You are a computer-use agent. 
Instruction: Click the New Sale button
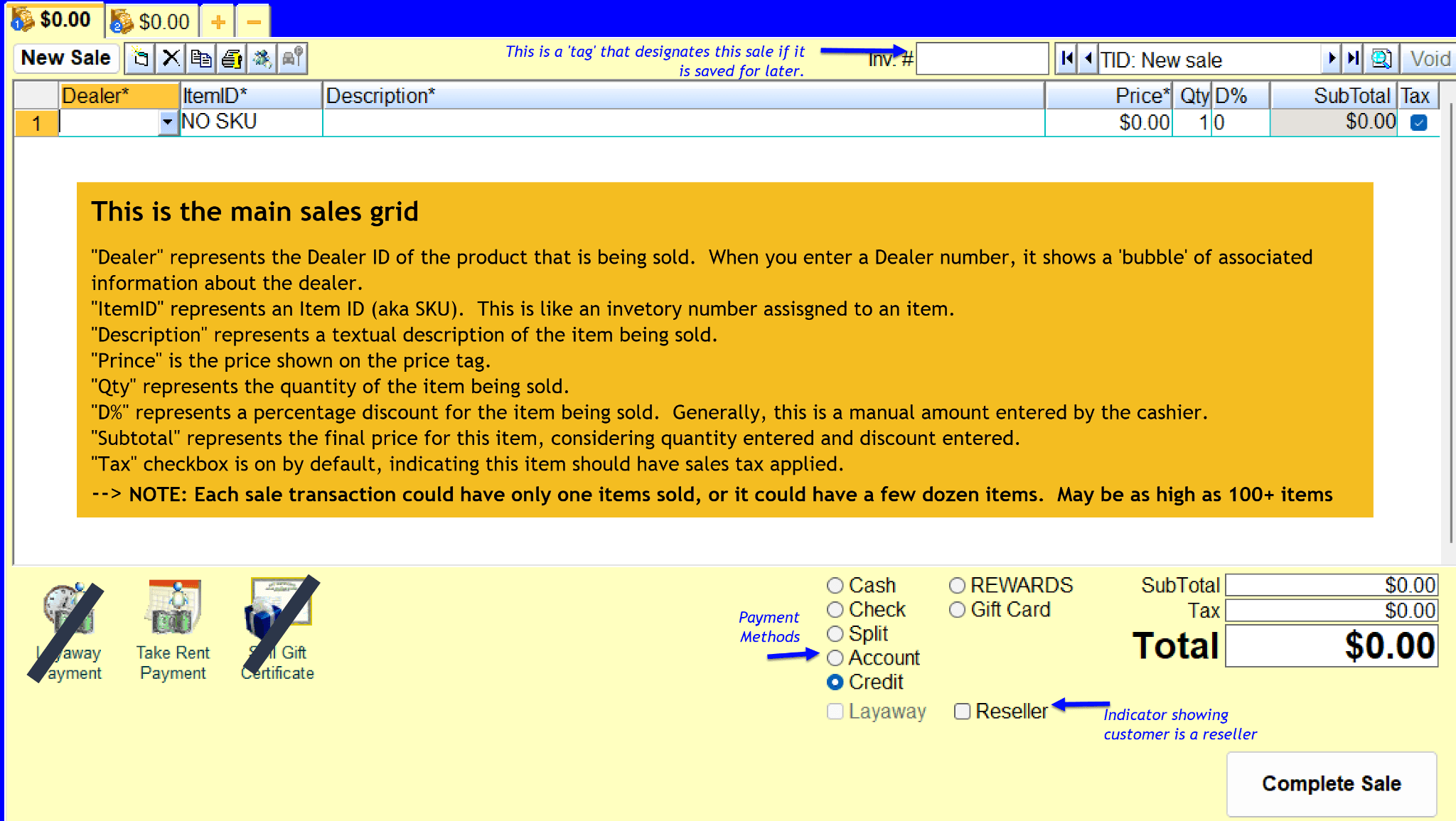pos(66,58)
